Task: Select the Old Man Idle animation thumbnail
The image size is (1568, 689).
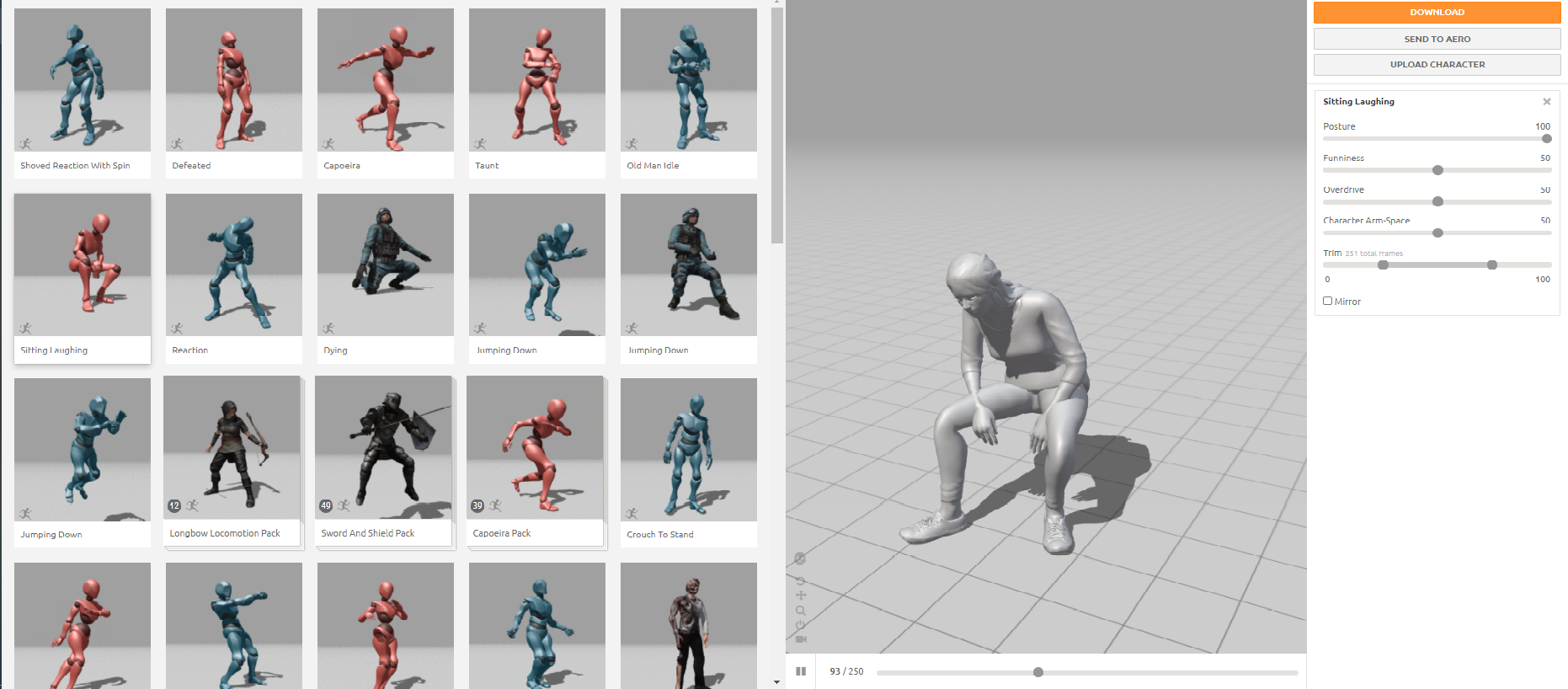Action: (x=689, y=80)
